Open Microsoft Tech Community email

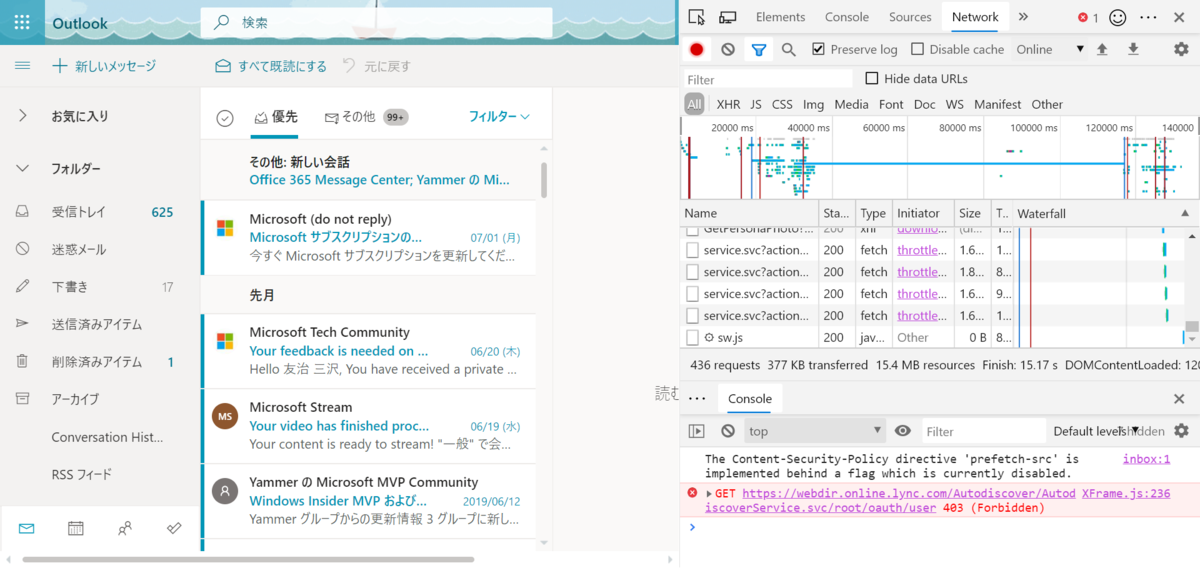coord(368,351)
